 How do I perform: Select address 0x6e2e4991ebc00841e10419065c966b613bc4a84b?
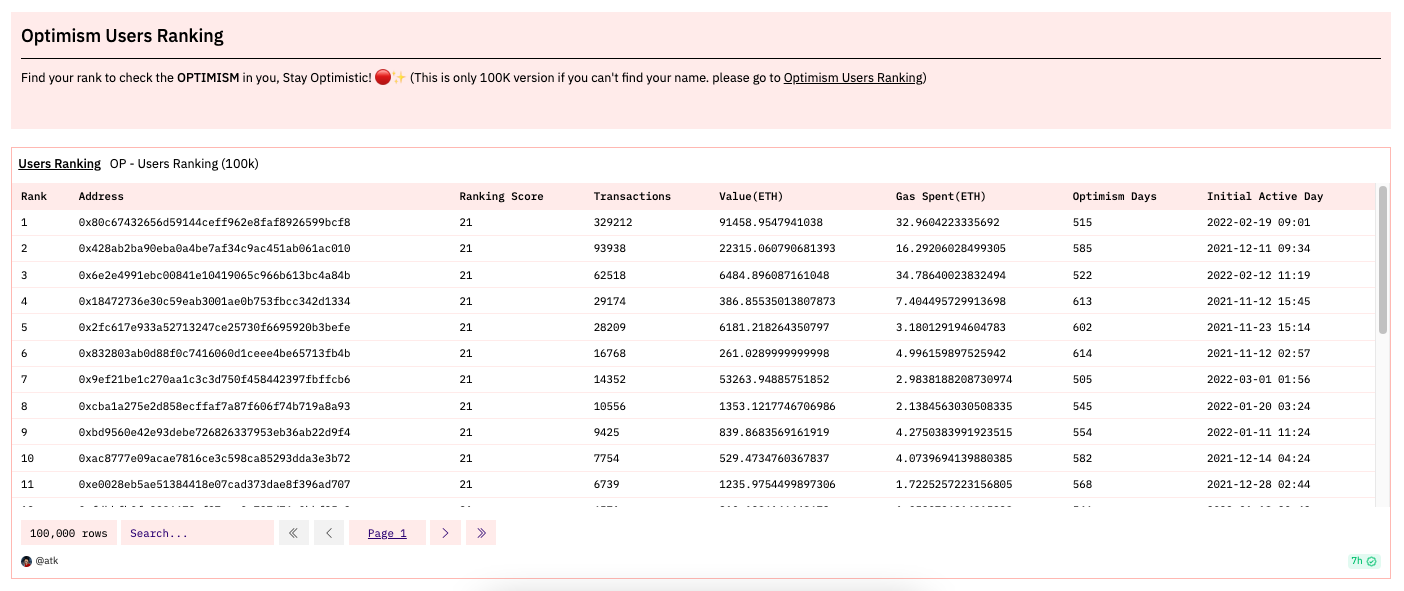[214, 275]
